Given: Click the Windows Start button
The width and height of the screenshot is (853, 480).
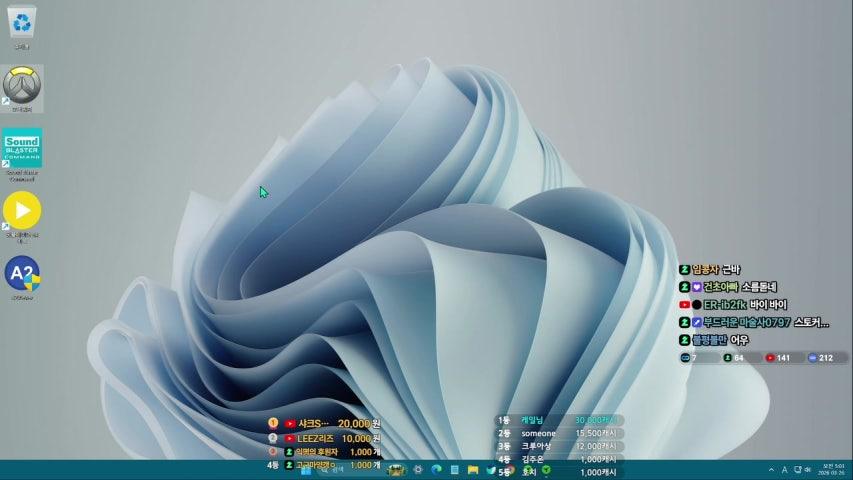Looking at the screenshot, I should (x=307, y=470).
